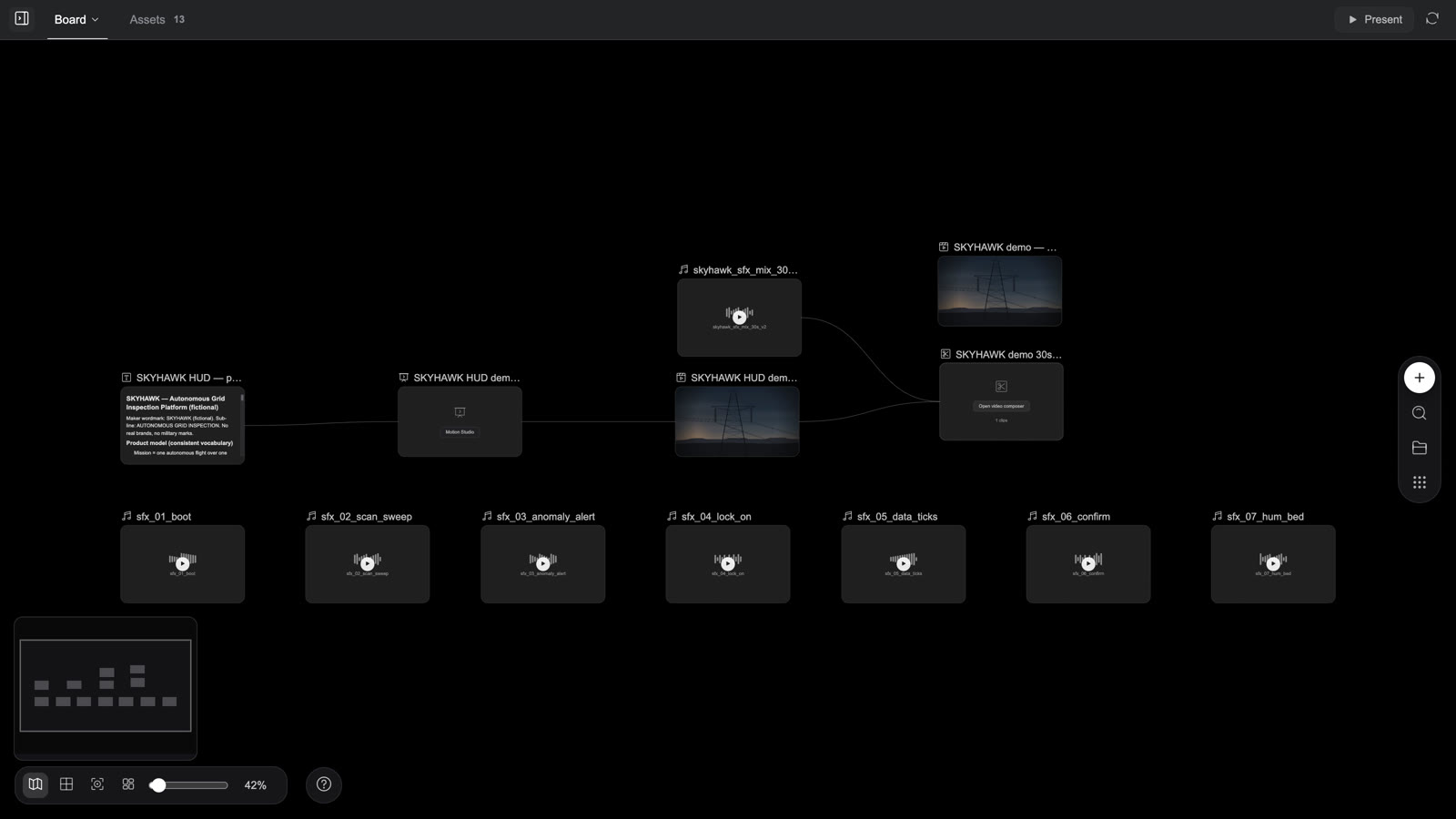The height and width of the screenshot is (819, 1456).
Task: Open the grid apps icon in right toolbar
Action: point(1419,482)
